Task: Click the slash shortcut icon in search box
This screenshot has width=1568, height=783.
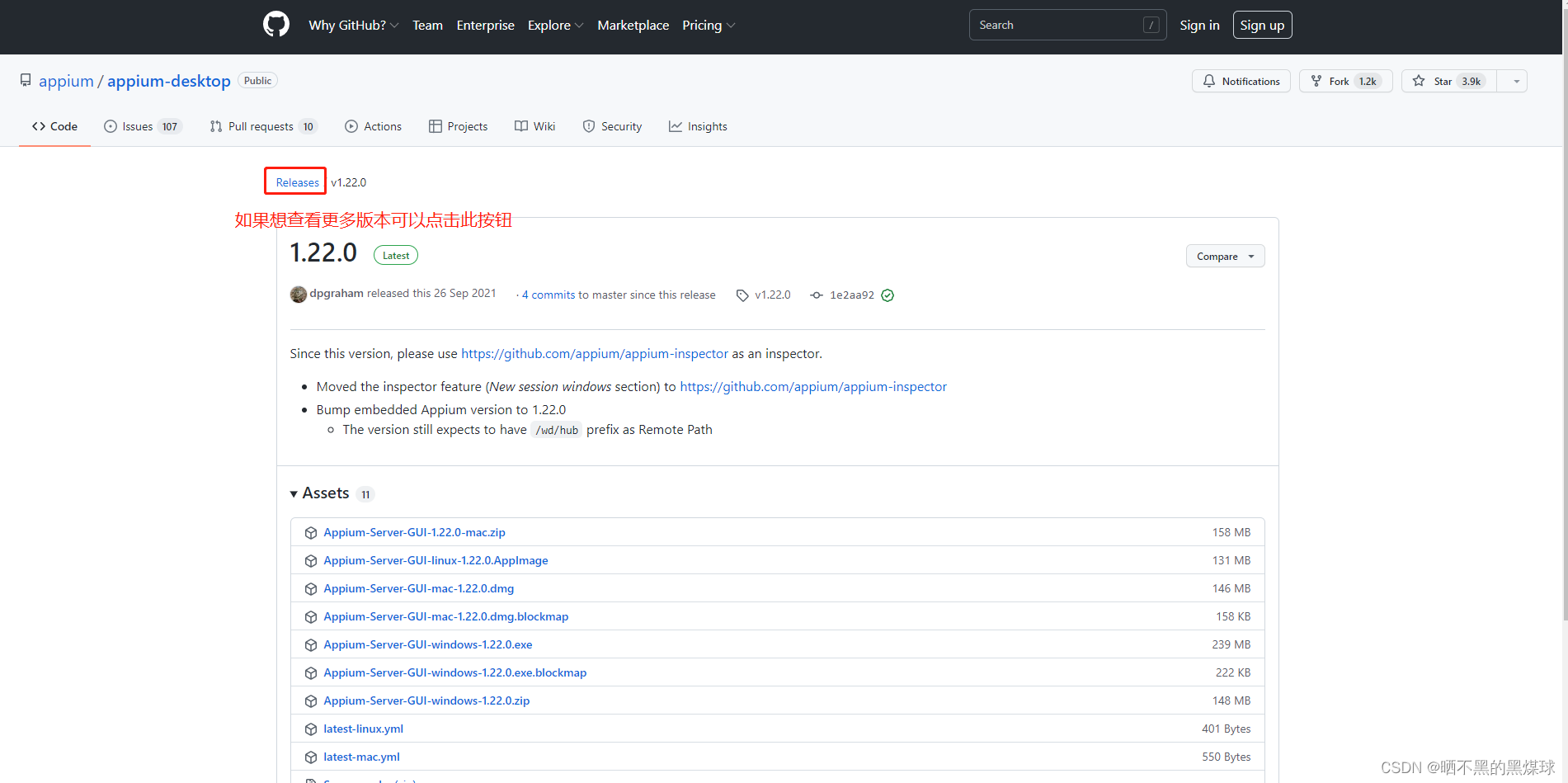Action: 1151,25
